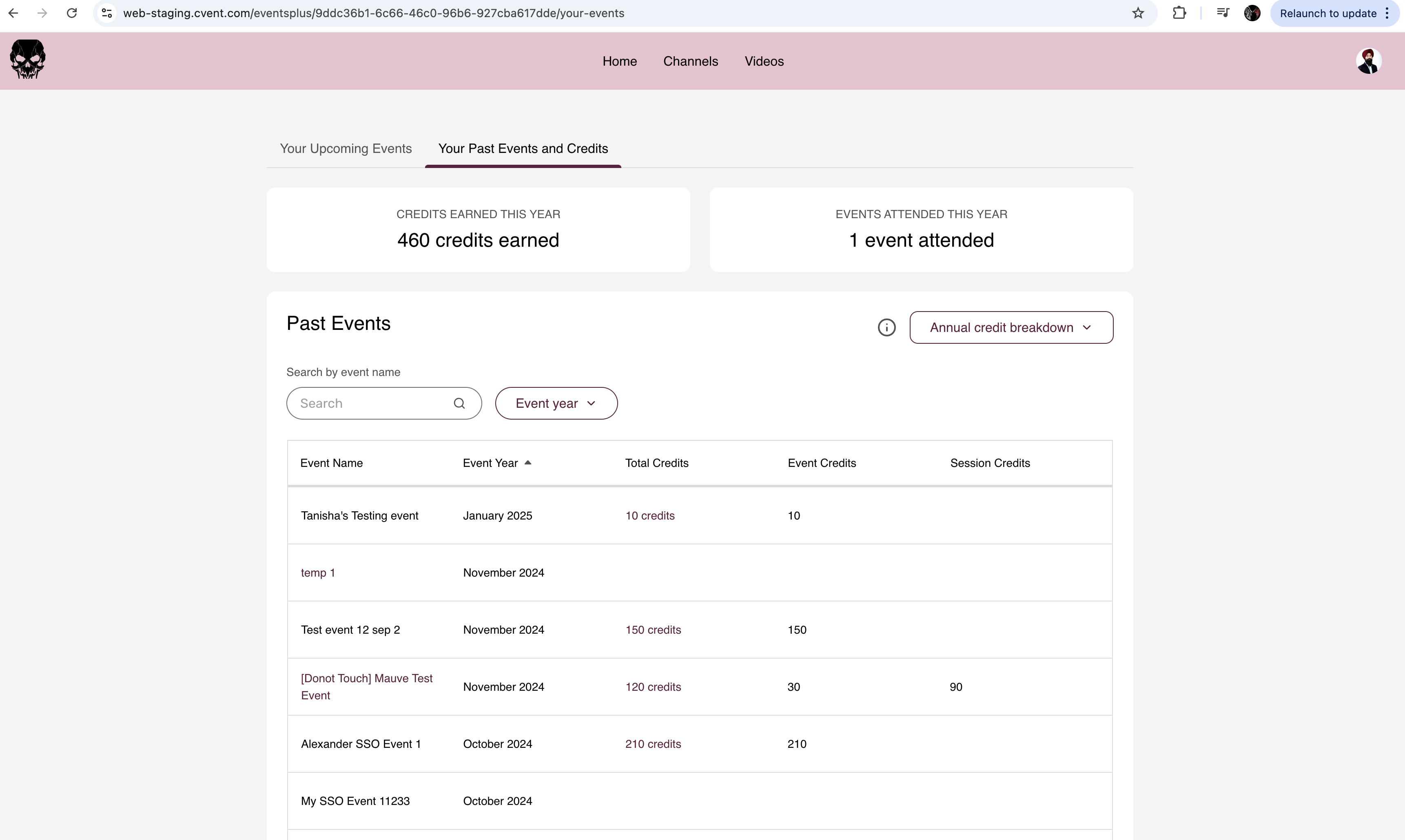Click 10 credits link for Tanisha's event
The image size is (1405, 840).
tap(649, 515)
